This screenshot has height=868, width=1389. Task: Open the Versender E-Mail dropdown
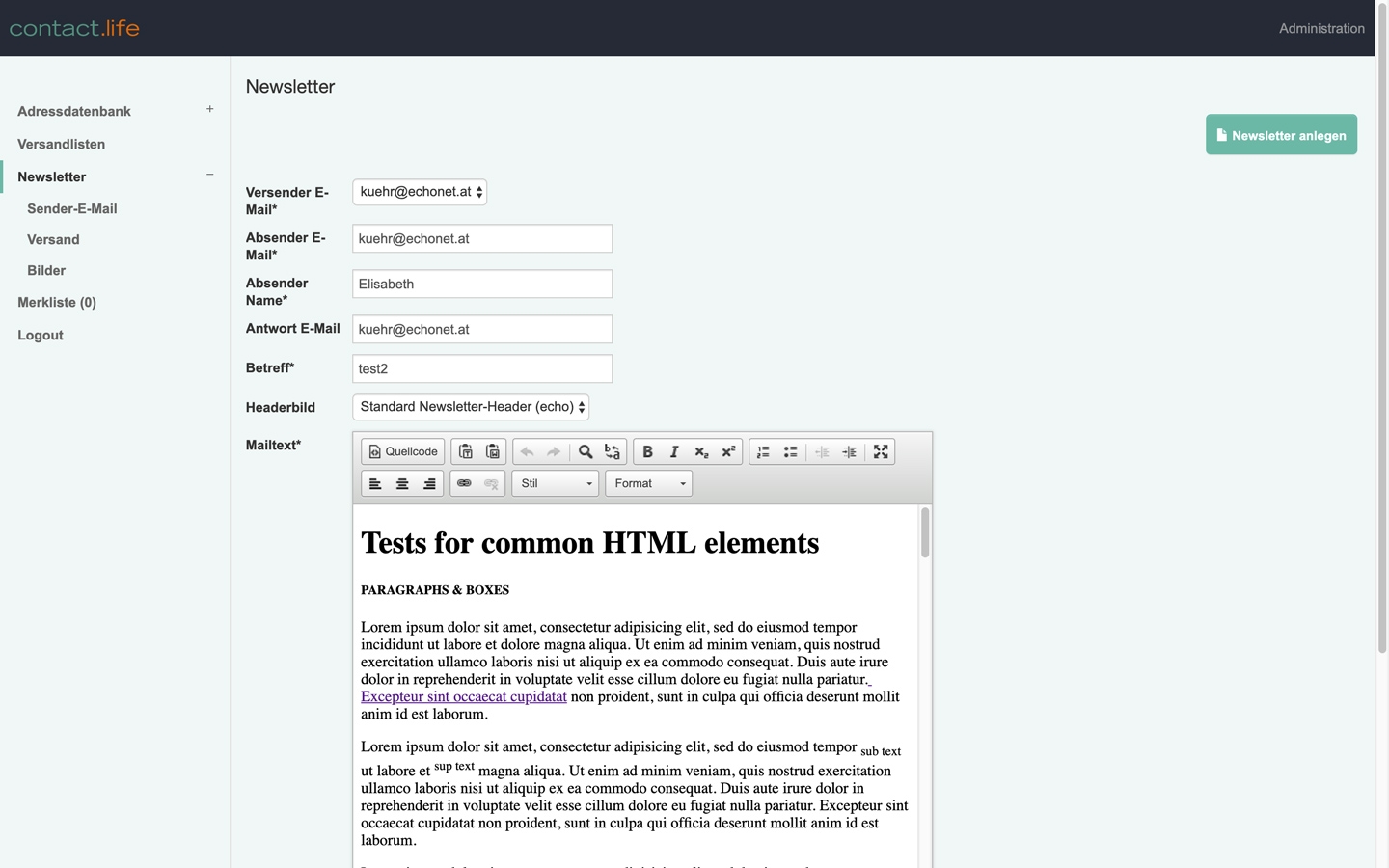pyautogui.click(x=420, y=192)
